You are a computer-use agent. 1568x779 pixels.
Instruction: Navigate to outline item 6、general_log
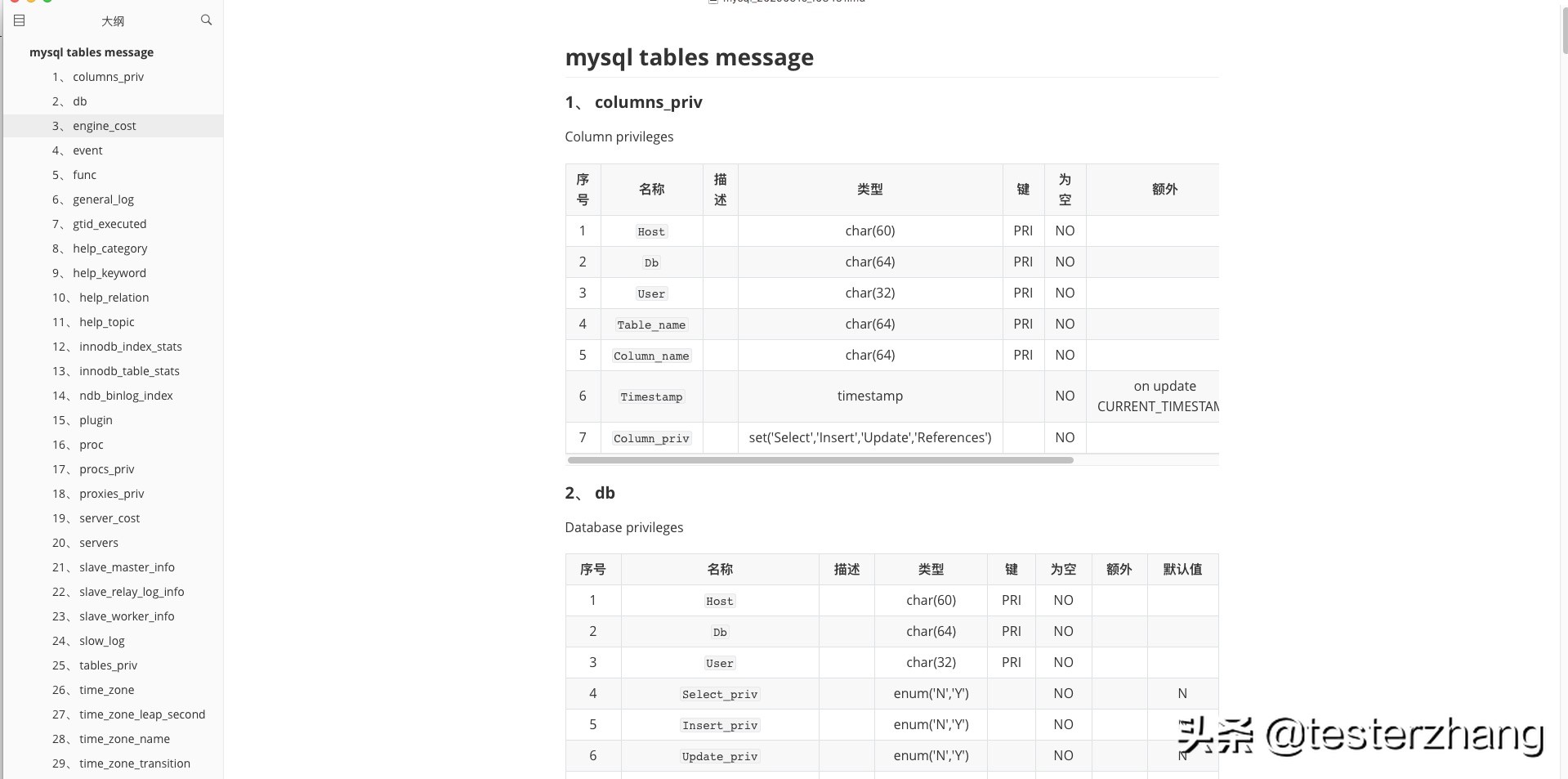coord(93,199)
